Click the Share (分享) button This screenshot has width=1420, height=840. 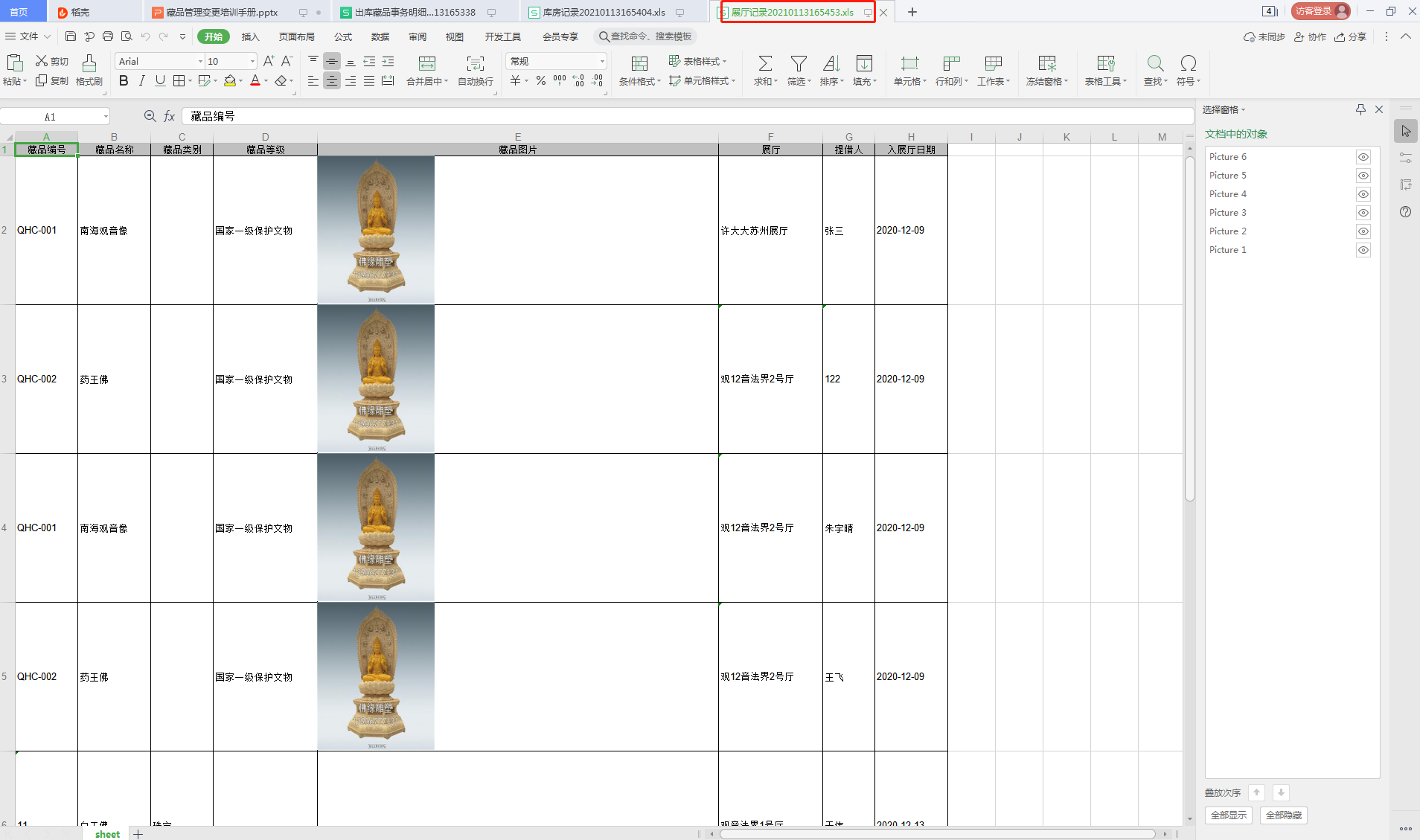1350,36
